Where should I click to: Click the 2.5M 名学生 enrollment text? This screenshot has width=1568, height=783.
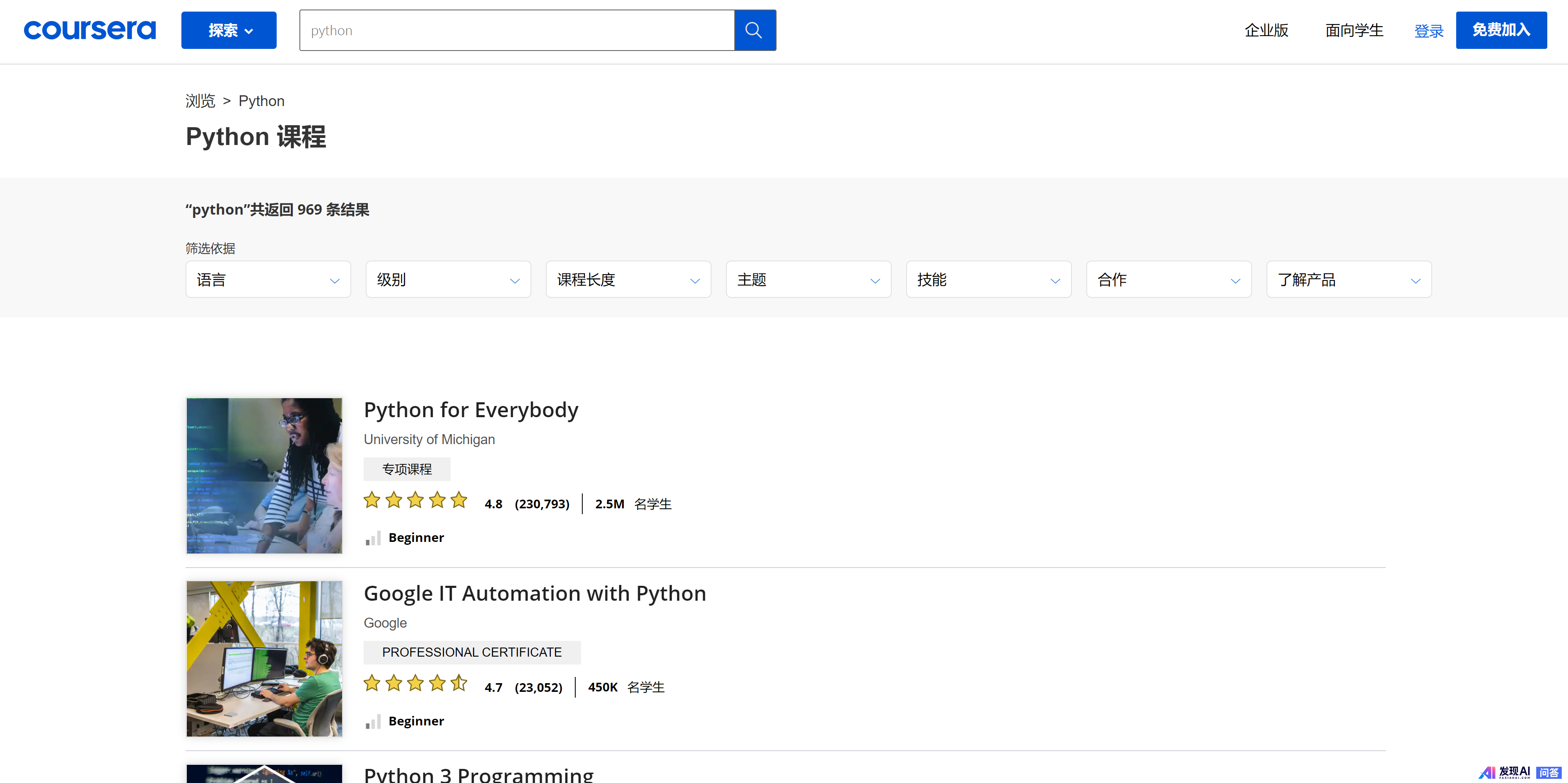(633, 504)
